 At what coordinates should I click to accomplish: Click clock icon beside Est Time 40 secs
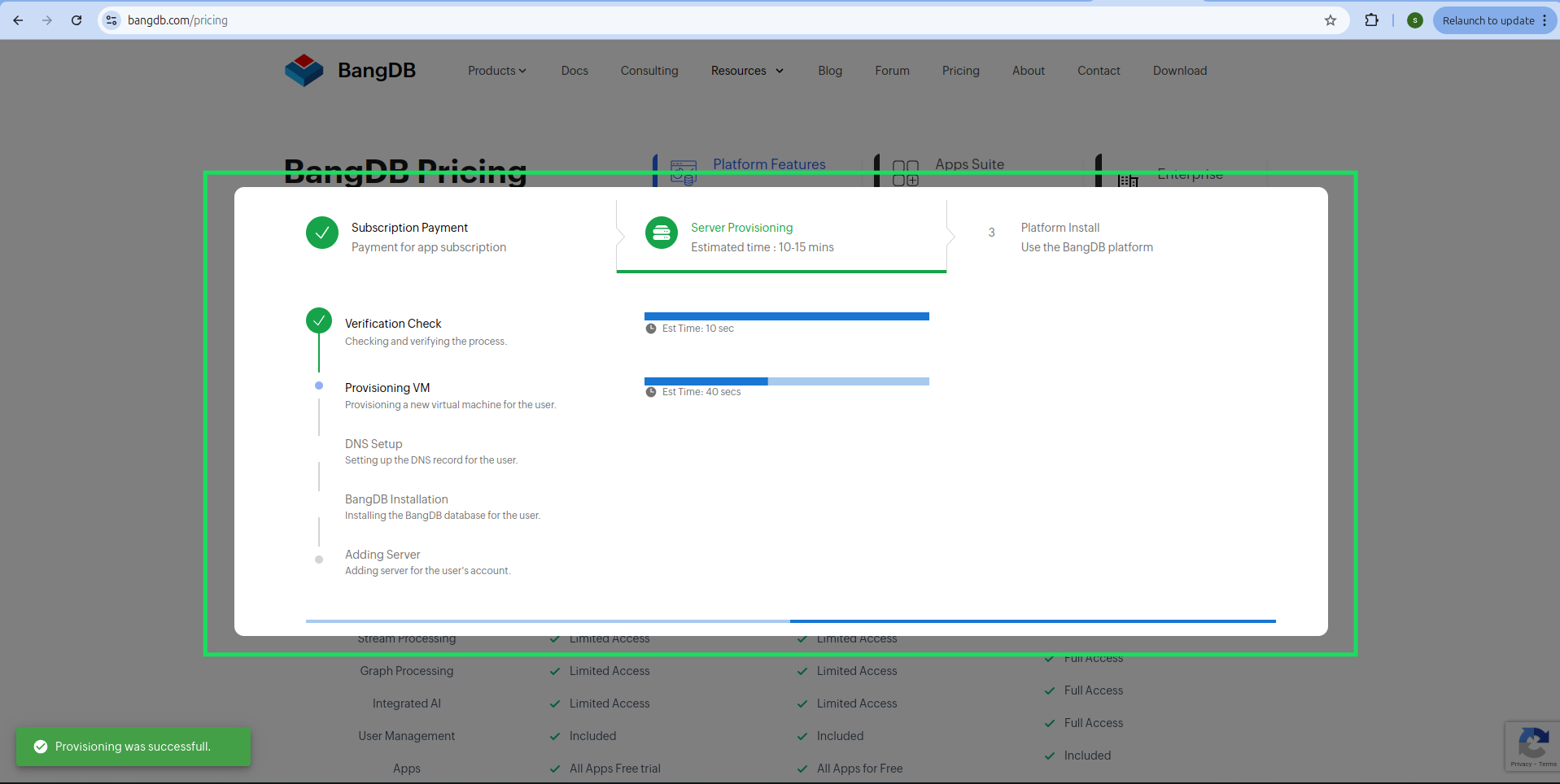651,392
